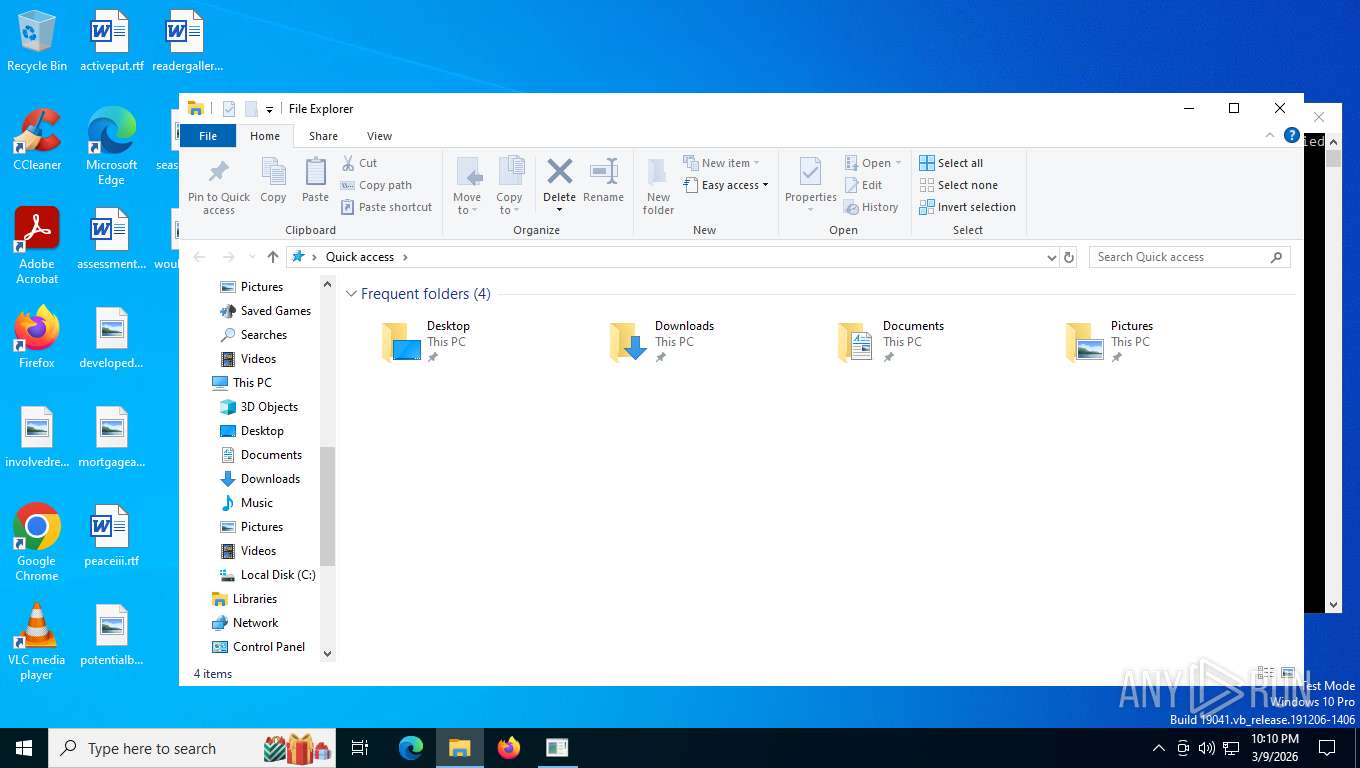Select This PC in navigation pane
1360x768 pixels.
(x=242, y=383)
